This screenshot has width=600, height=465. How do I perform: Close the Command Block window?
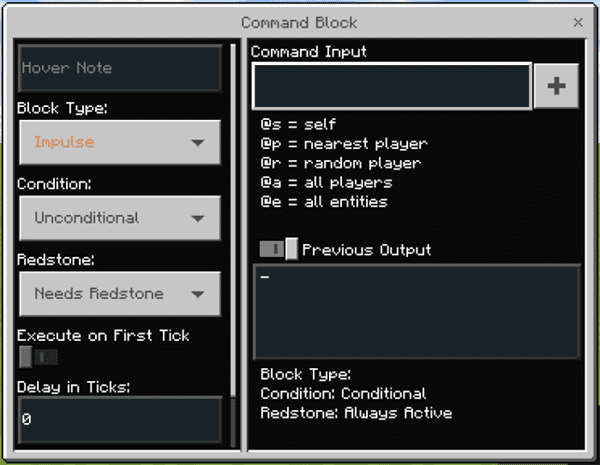[x=578, y=23]
